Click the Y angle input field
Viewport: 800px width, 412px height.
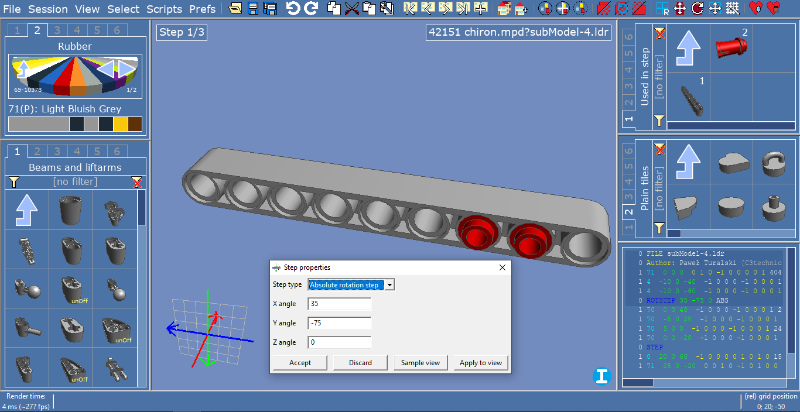pos(340,323)
